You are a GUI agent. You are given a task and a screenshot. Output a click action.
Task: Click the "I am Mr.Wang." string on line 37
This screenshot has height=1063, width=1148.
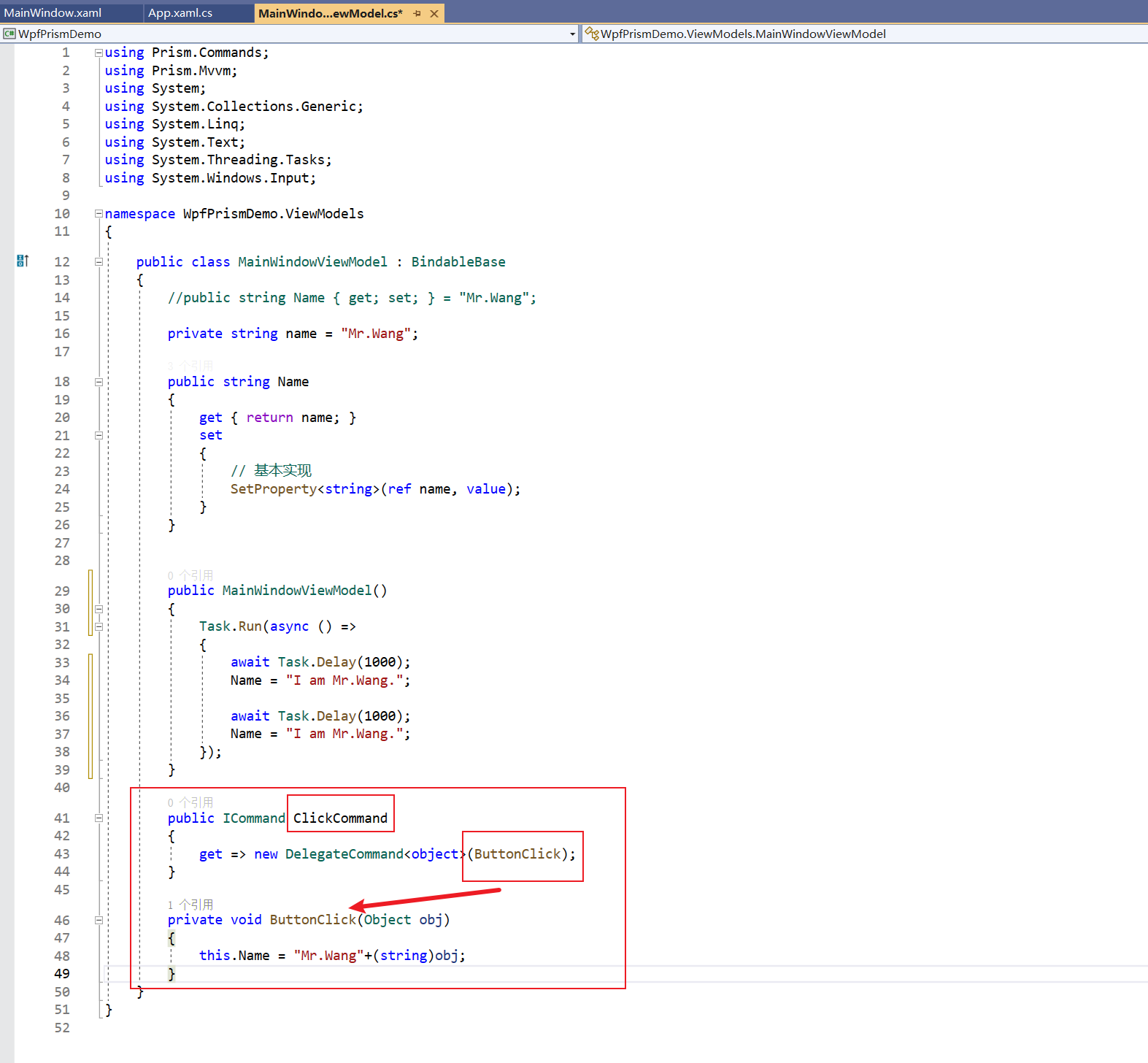tap(344, 734)
